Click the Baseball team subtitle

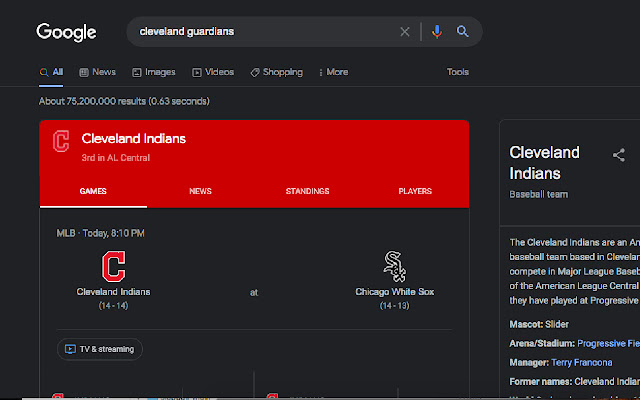coord(538,194)
